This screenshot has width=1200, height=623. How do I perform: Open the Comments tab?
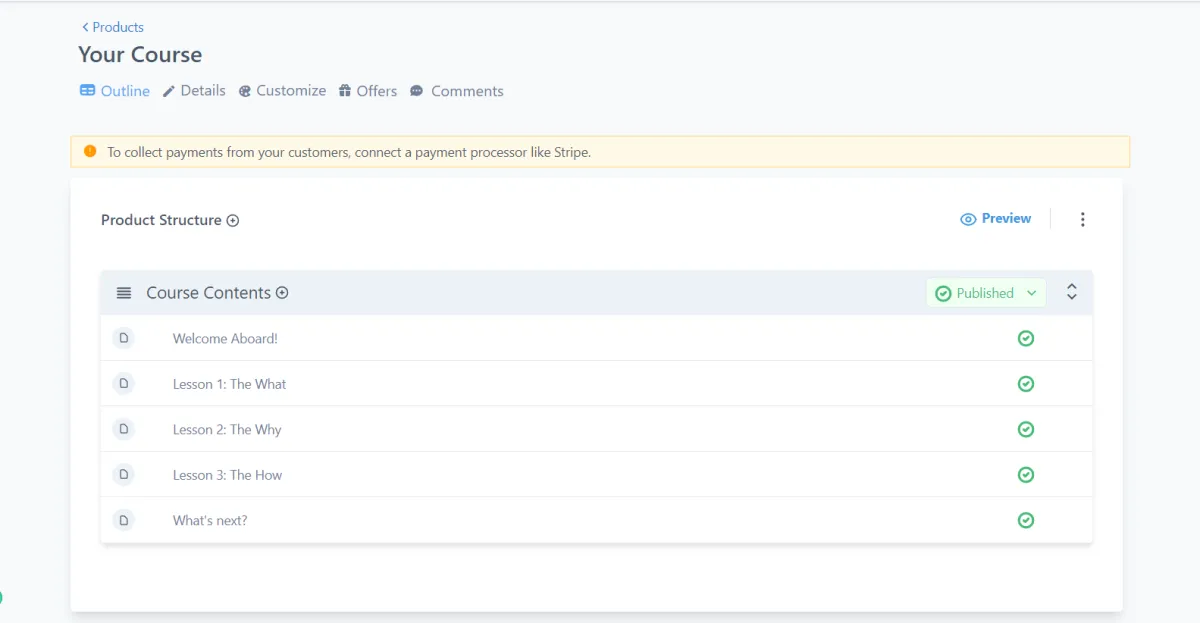point(456,91)
